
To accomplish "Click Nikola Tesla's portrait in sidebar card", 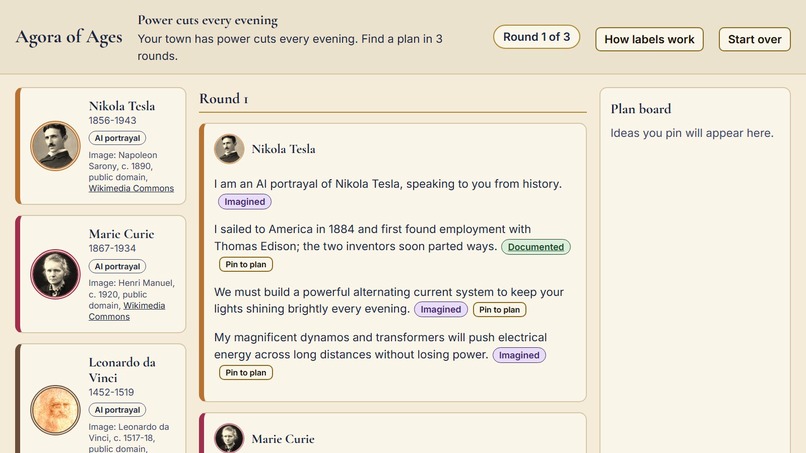I will coord(55,146).
